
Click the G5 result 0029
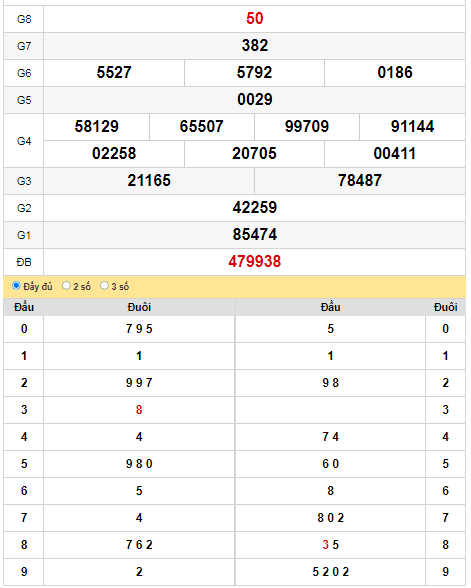[x=255, y=99]
